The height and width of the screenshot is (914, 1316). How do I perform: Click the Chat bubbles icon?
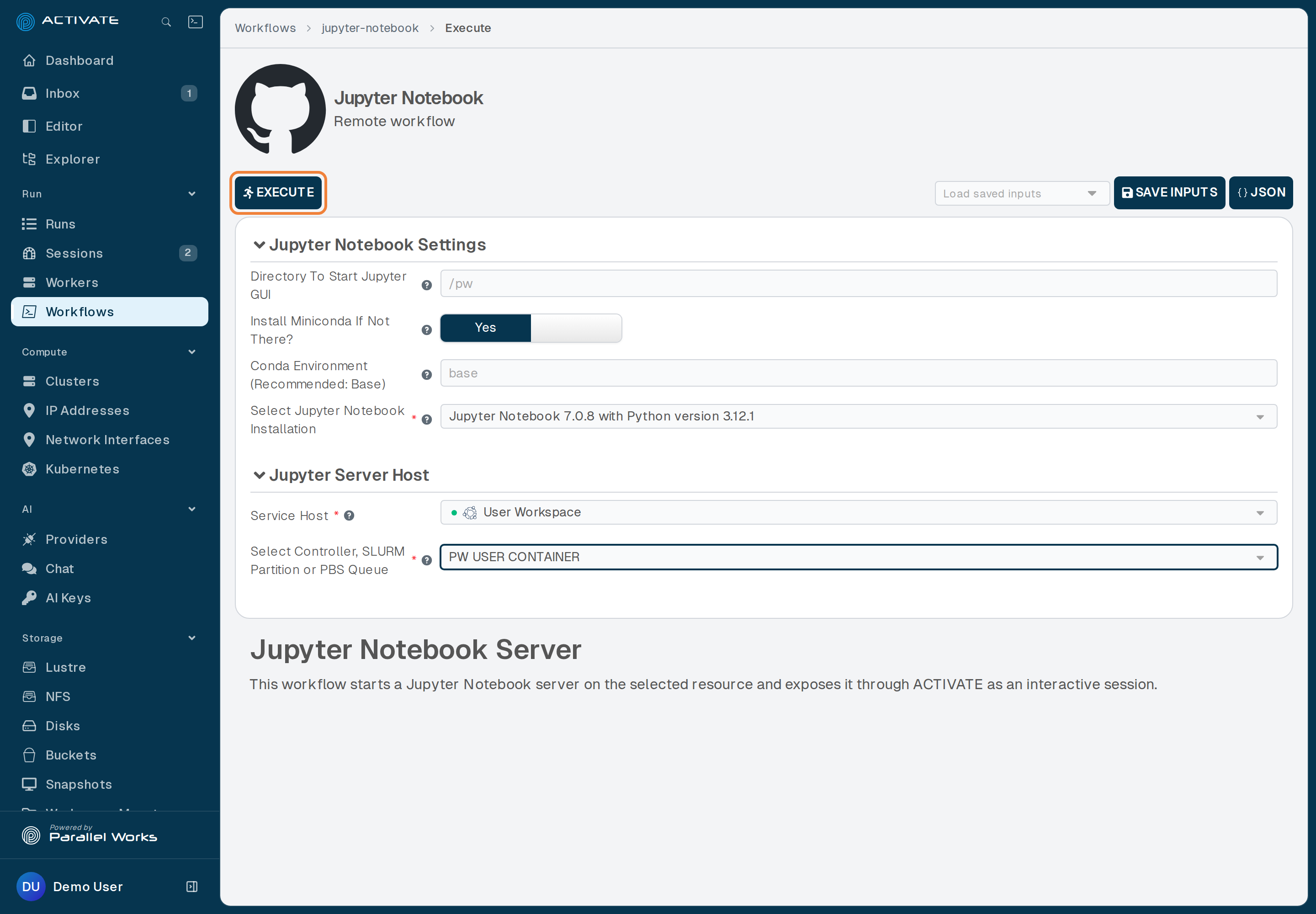[29, 569]
